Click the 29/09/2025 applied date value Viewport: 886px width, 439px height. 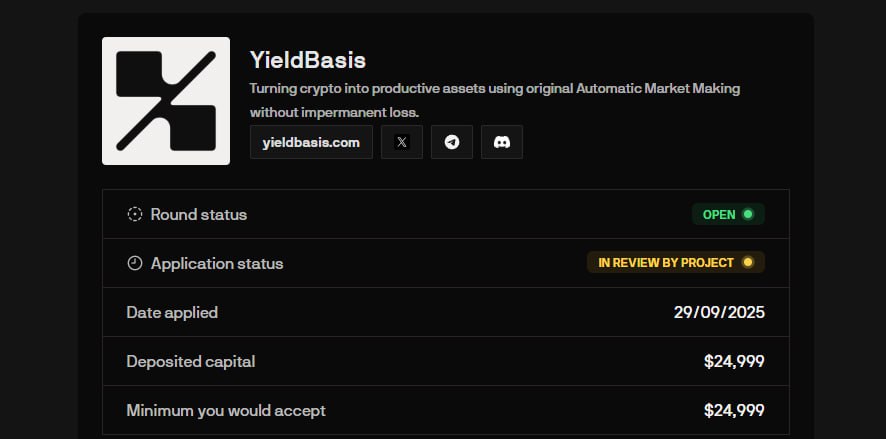(719, 312)
